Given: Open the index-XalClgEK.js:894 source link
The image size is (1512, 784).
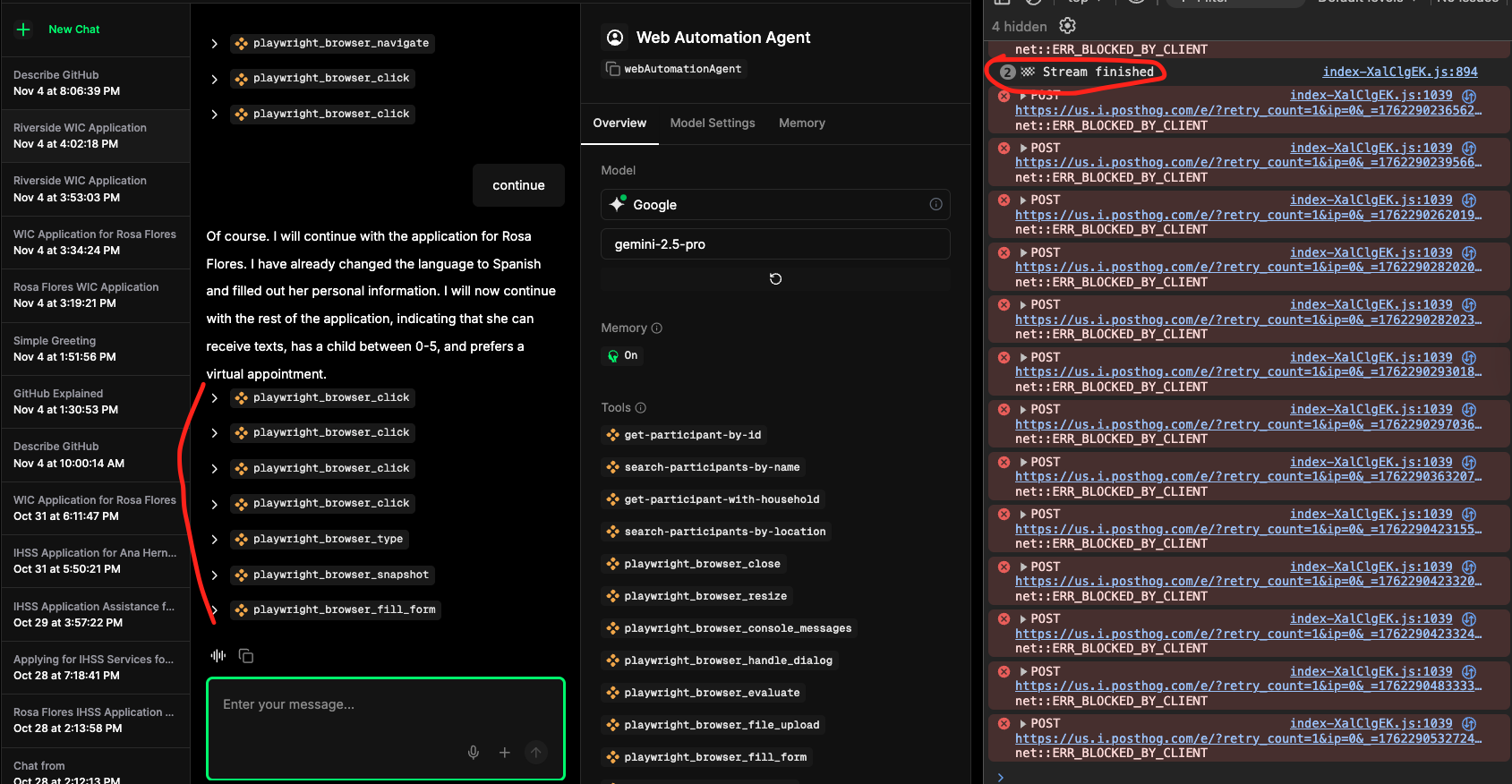Looking at the screenshot, I should (1400, 72).
